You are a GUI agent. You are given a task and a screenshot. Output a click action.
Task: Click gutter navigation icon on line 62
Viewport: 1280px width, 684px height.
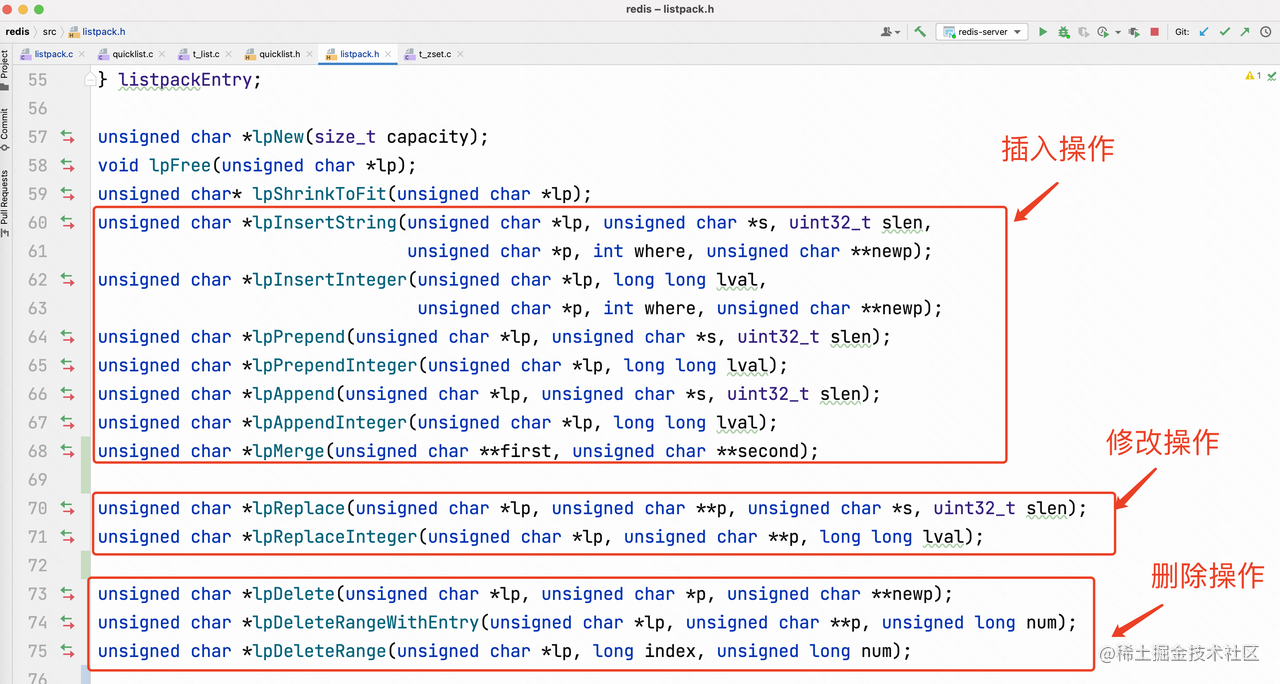click(68, 280)
